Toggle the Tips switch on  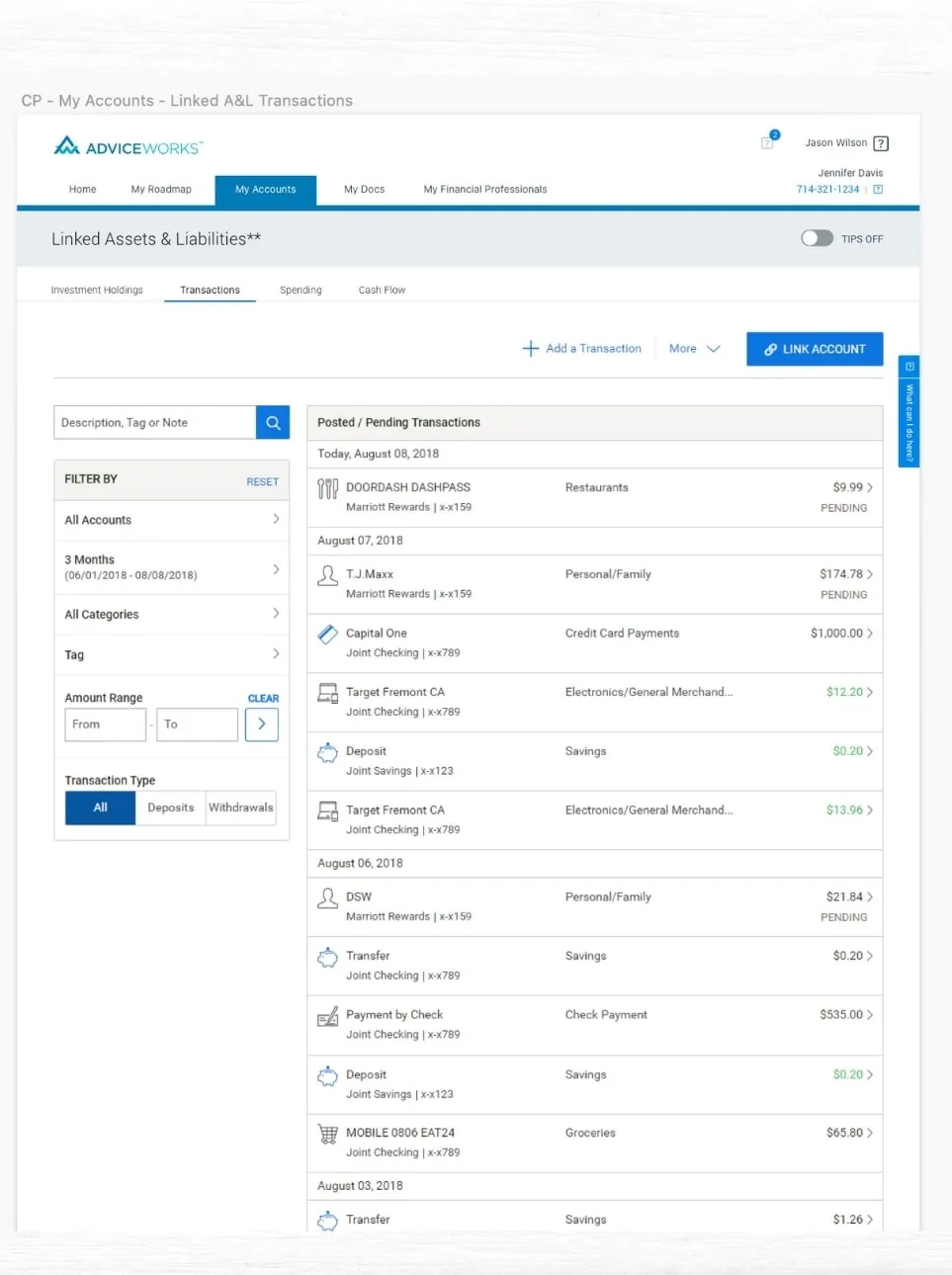pos(817,238)
